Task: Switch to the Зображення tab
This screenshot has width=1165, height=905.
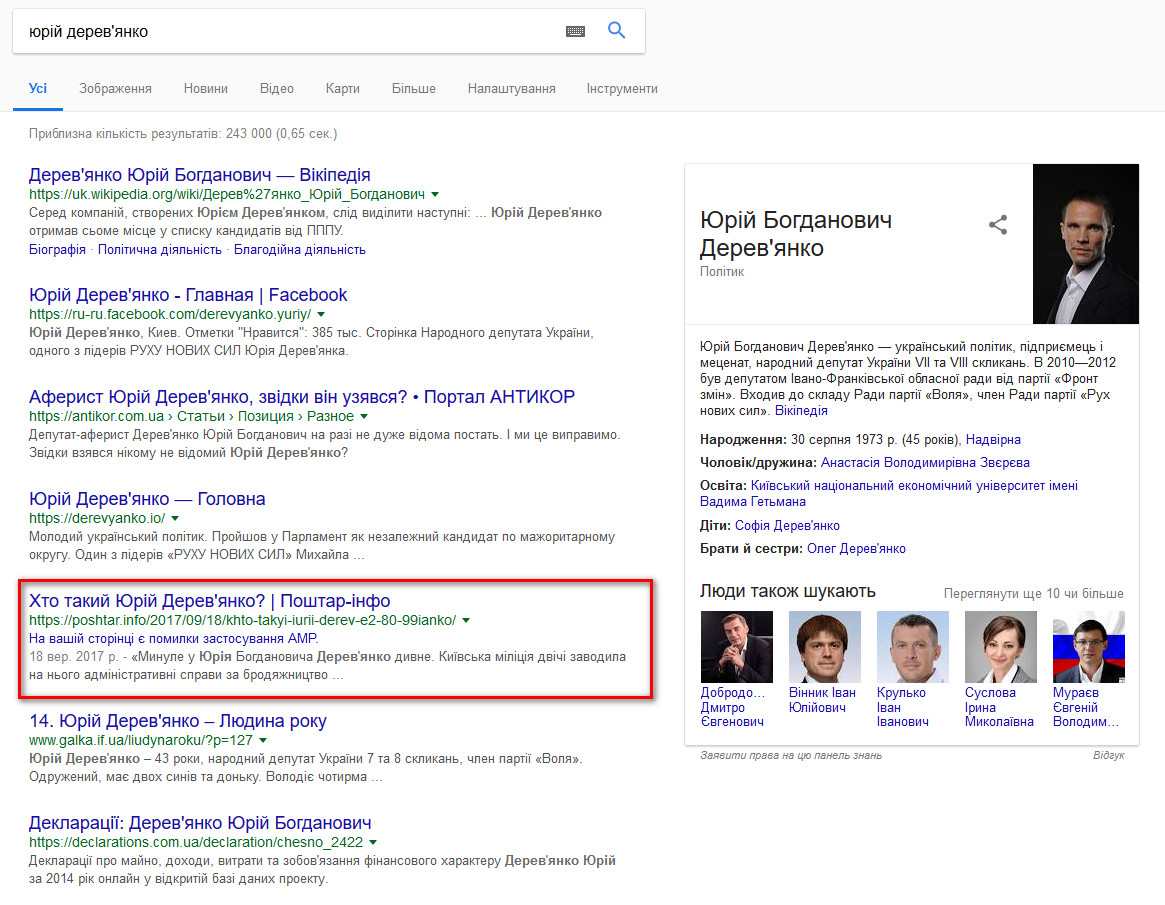Action: tap(115, 88)
